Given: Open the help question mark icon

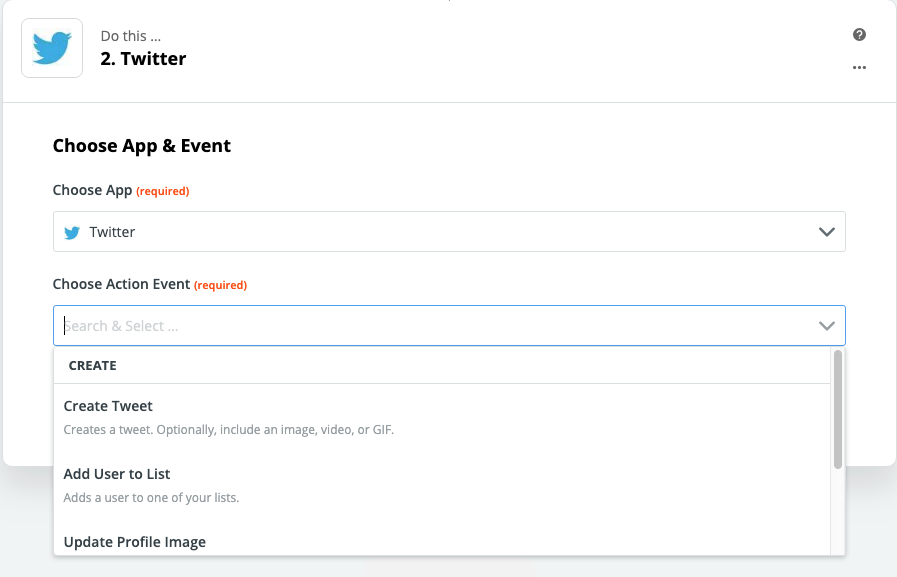Looking at the screenshot, I should [859, 34].
